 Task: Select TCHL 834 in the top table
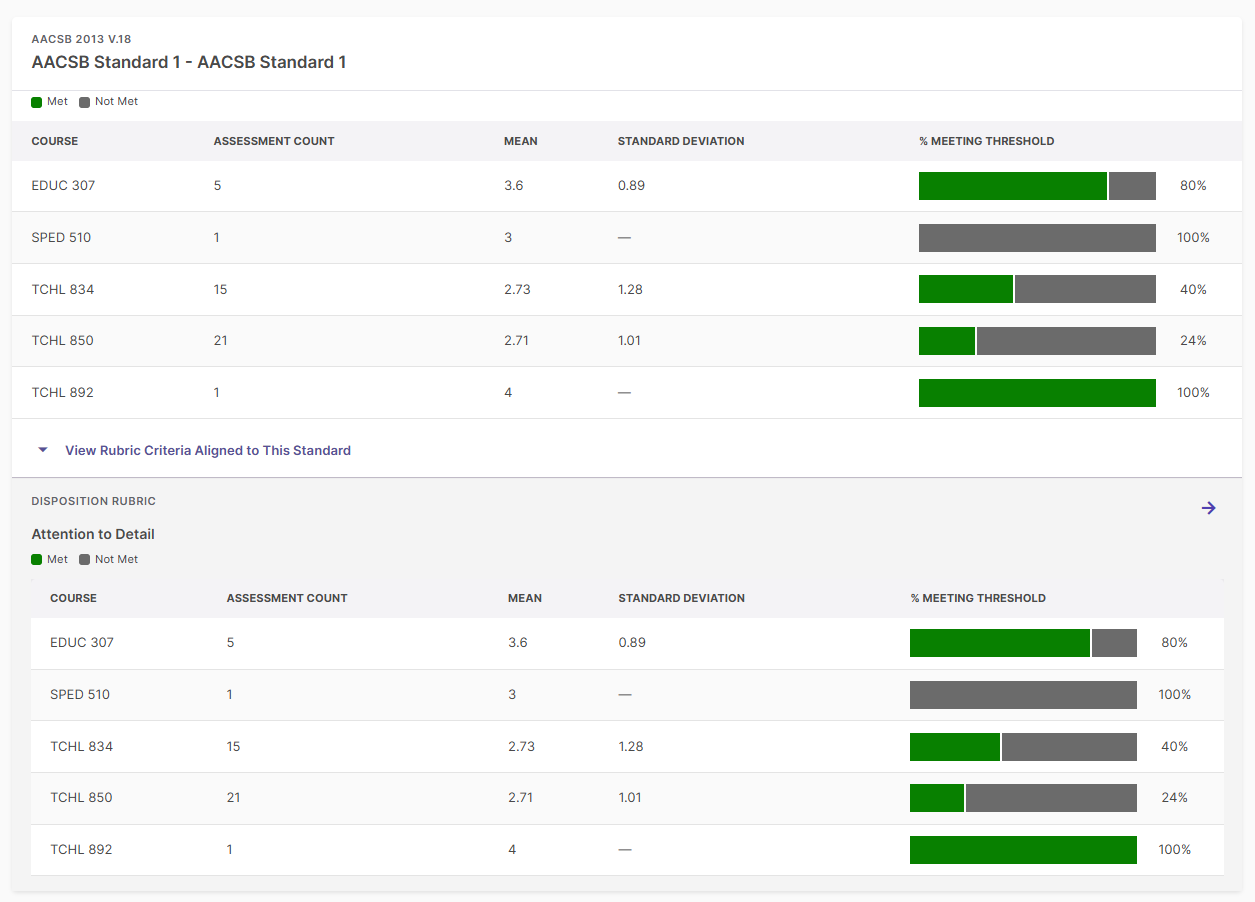(63, 290)
